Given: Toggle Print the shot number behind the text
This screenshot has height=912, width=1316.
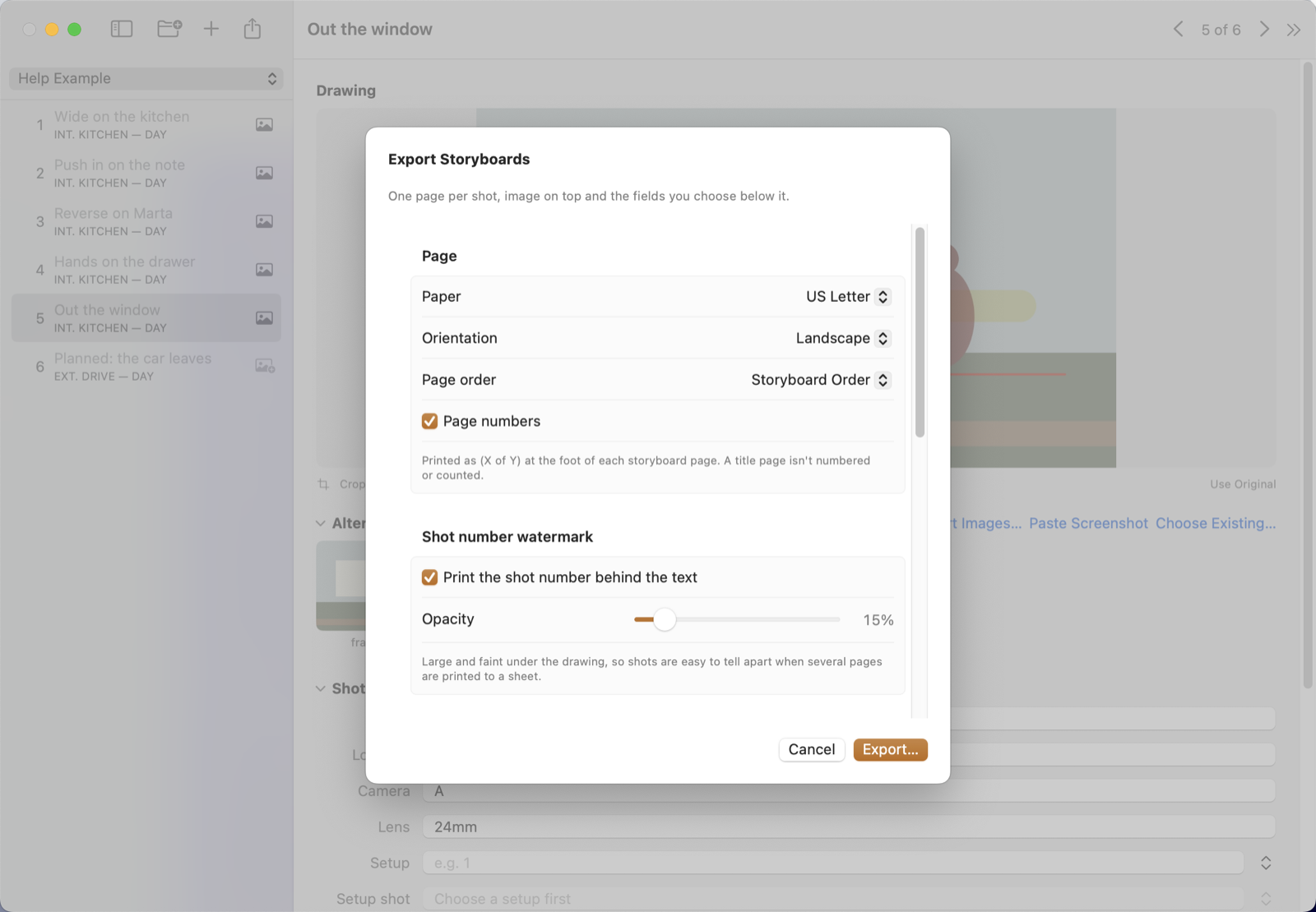Looking at the screenshot, I should tap(429, 577).
